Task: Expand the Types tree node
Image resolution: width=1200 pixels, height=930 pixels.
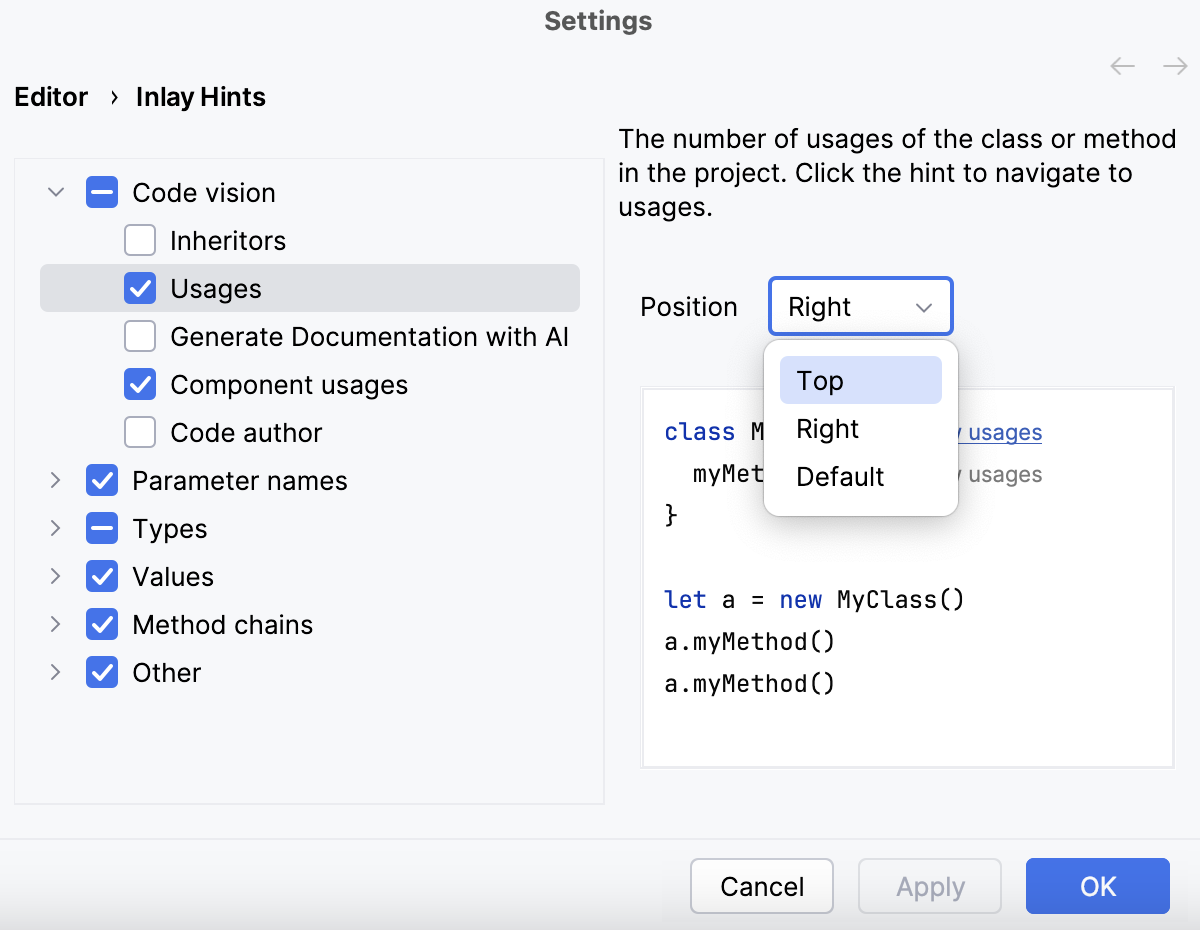Action: pos(56,528)
